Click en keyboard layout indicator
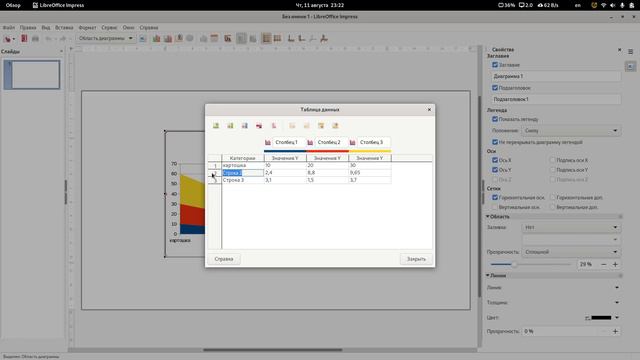 pyautogui.click(x=578, y=5)
